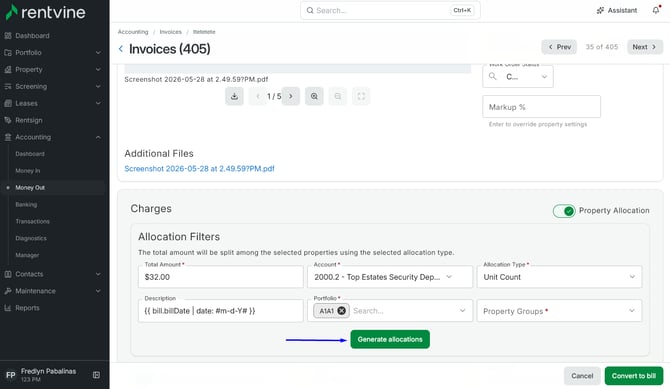670x389 pixels.
Task: Click the Rentsign pen icon
Action: [x=8, y=120]
